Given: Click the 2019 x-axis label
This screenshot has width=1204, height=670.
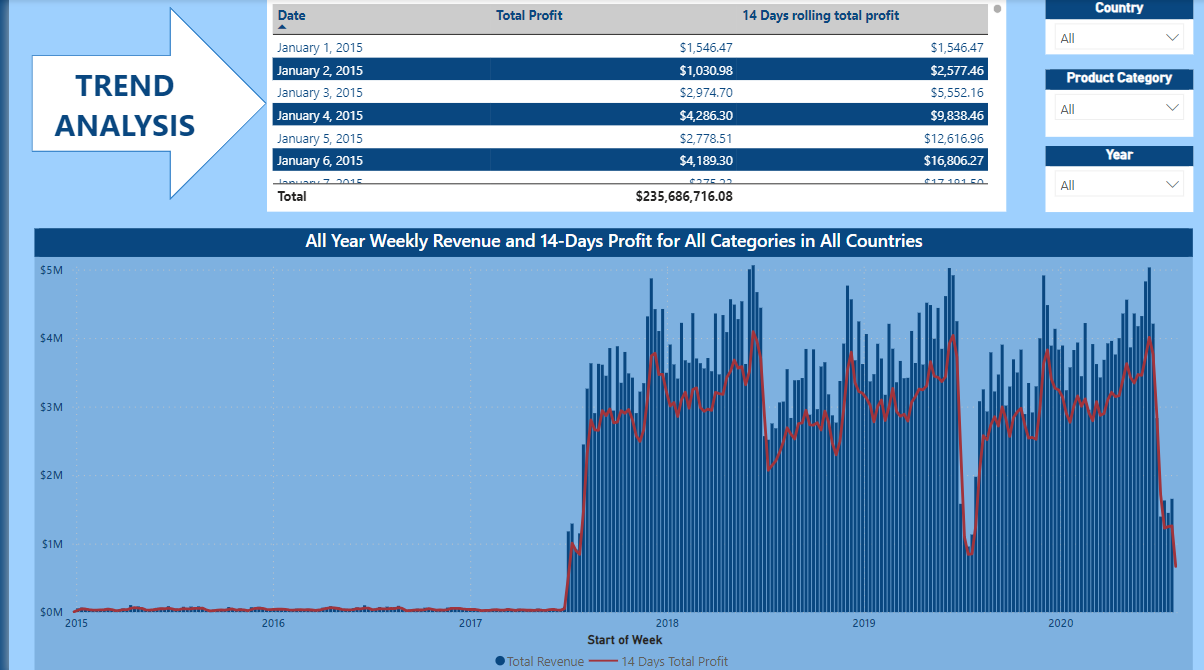Looking at the screenshot, I should coord(864,624).
